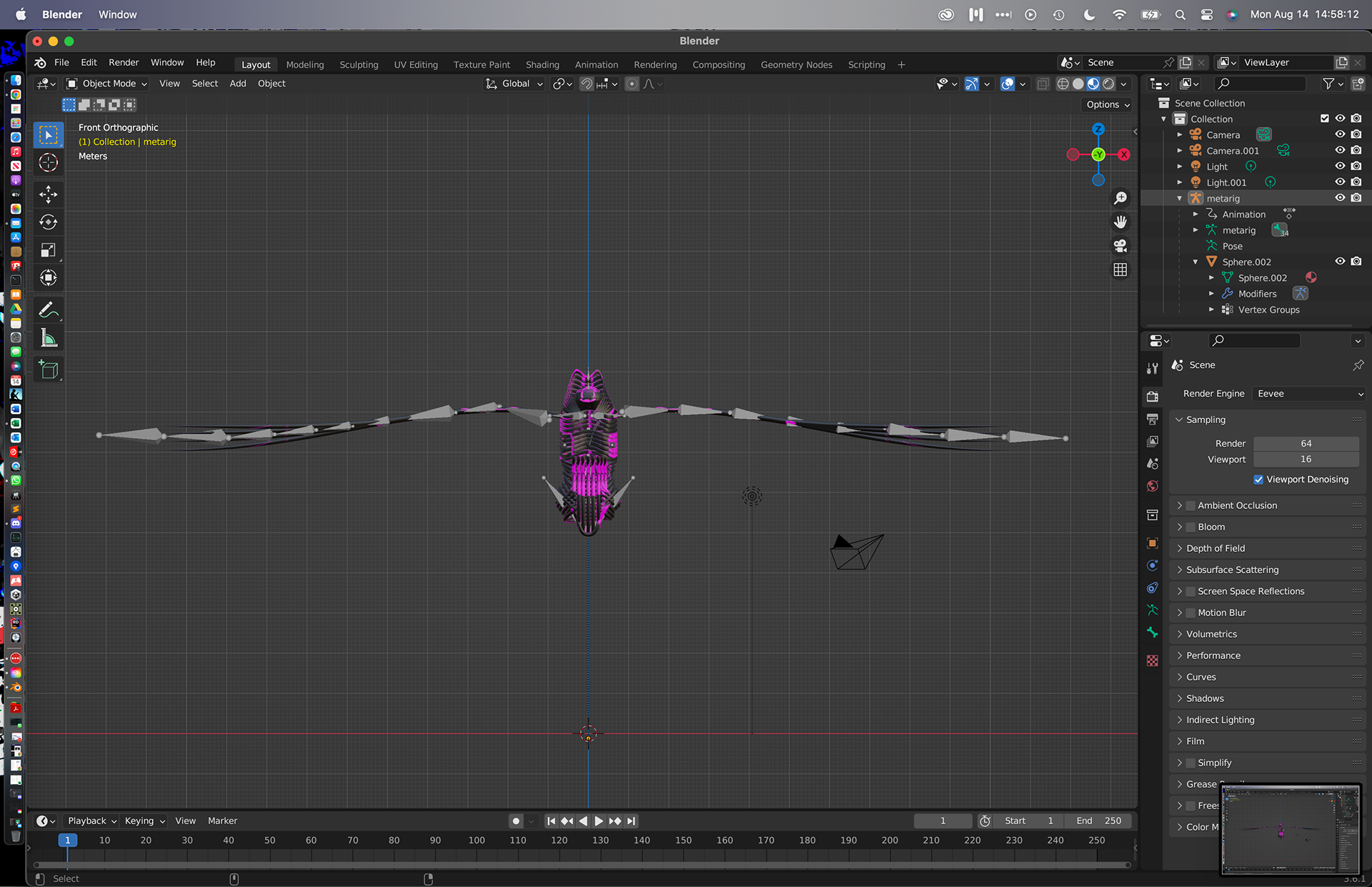Enable Motion Blur checkbox
The height and width of the screenshot is (887, 1372).
click(1190, 613)
